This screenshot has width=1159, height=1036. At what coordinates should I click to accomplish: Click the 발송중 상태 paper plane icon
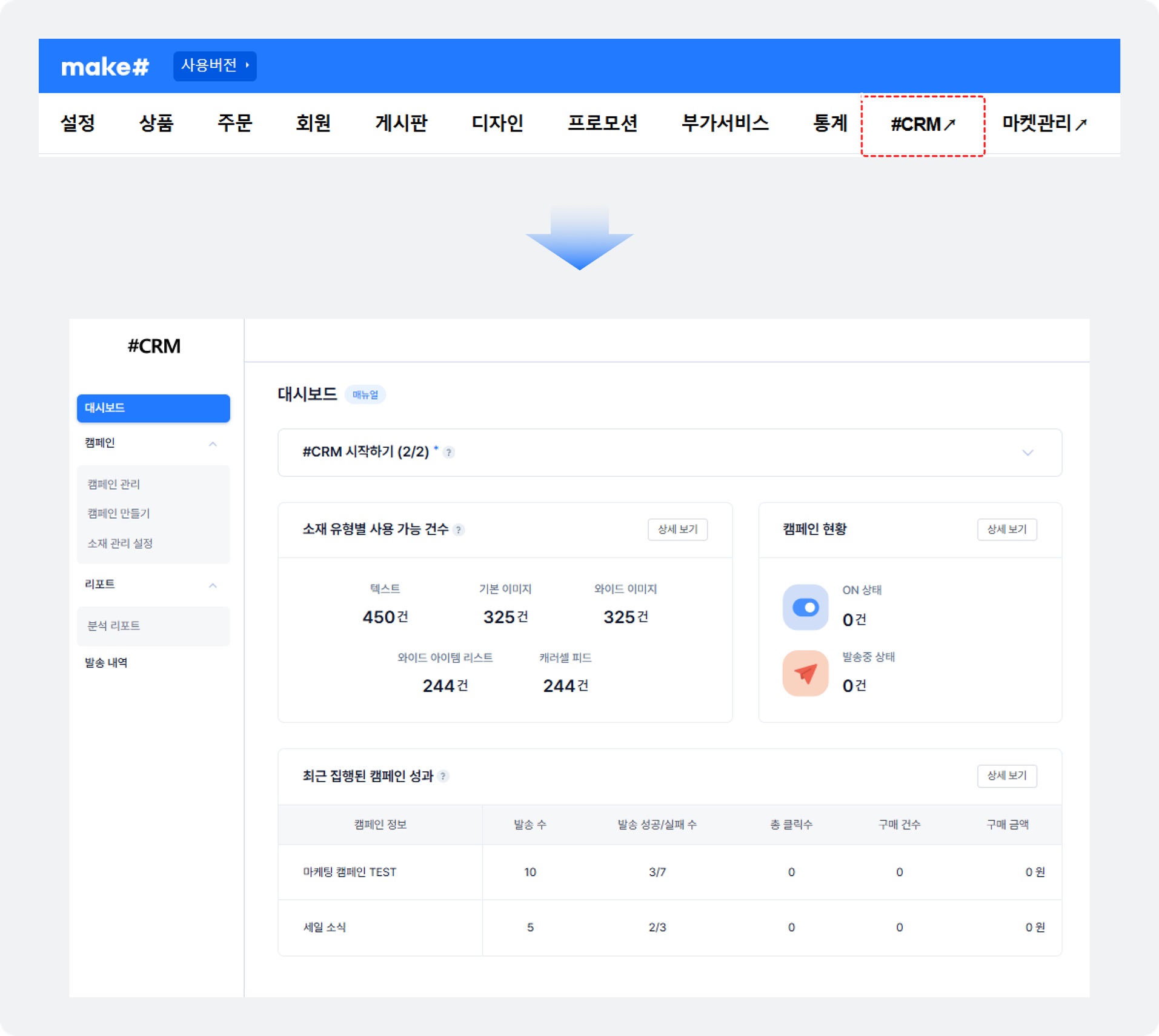pyautogui.click(x=805, y=673)
